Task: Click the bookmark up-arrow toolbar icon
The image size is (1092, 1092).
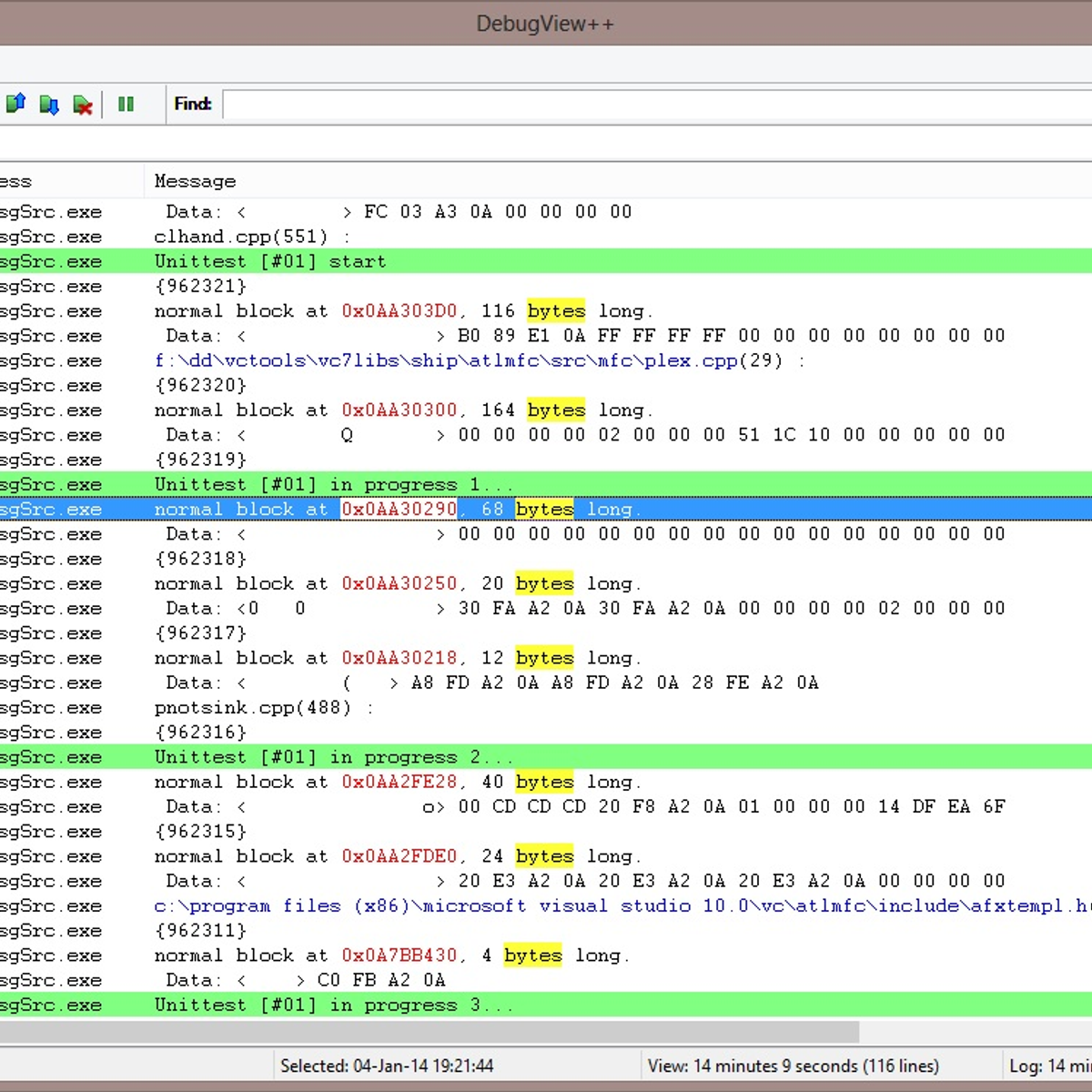Action: 15,103
